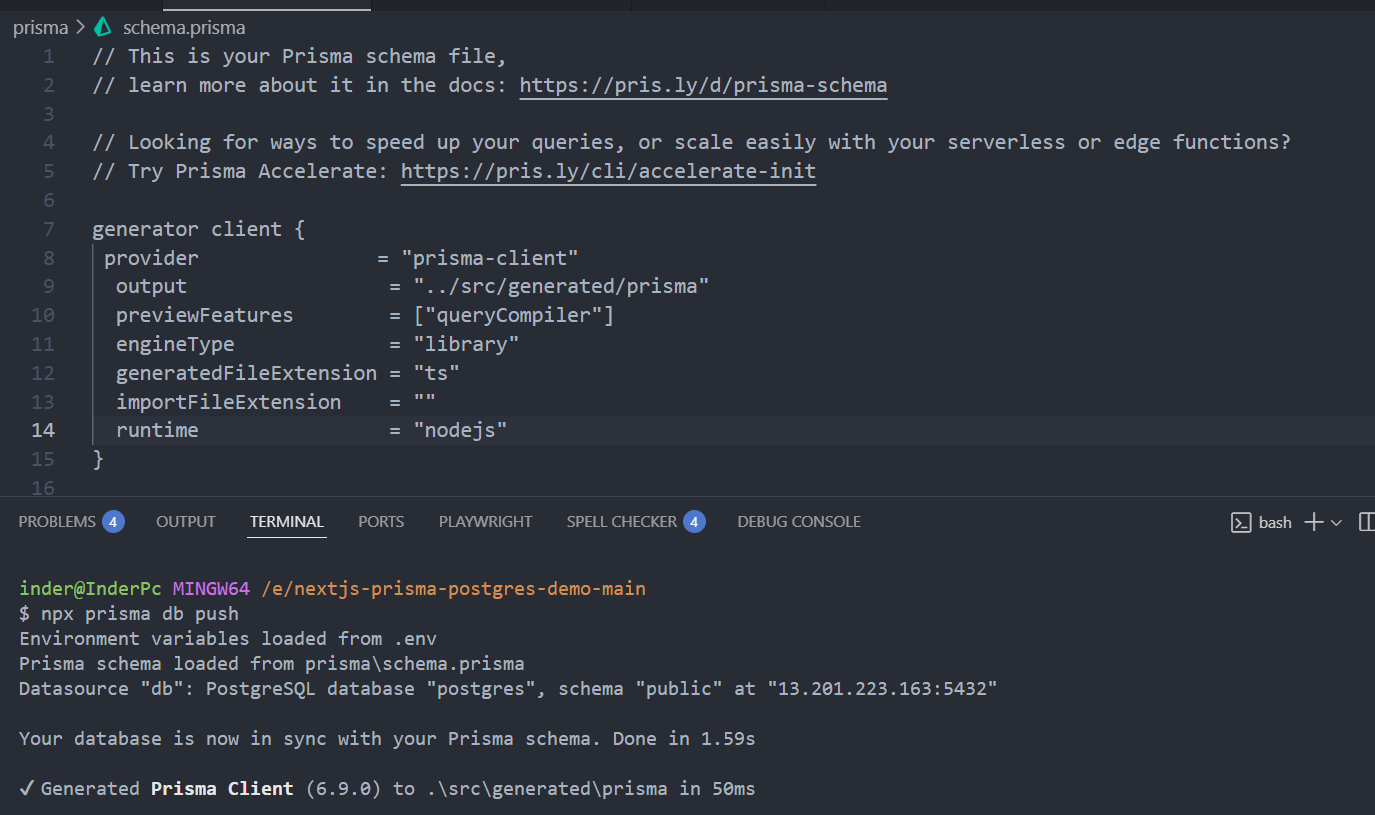Click the bash terminal name label

coord(1275,522)
